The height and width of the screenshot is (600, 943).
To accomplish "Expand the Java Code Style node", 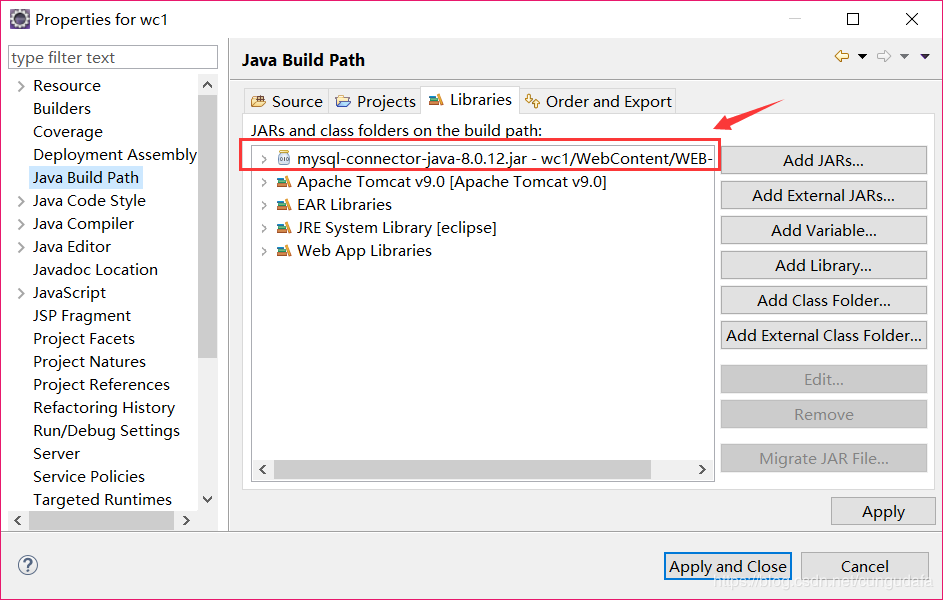I will click(21, 201).
